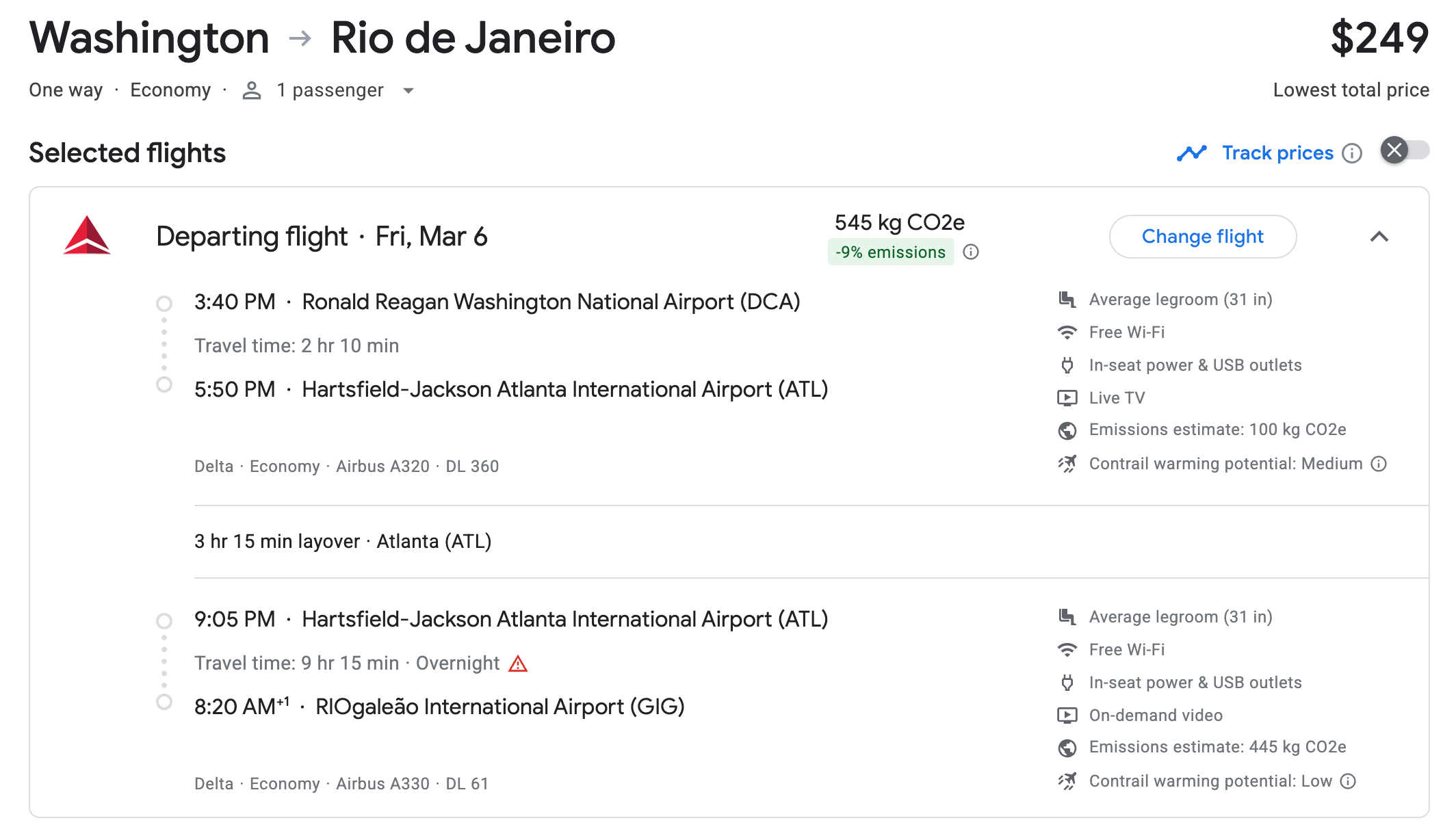Viewport: 1456px width, 840px height.
Task: Collapse the departing flight details chevron
Action: (1379, 237)
